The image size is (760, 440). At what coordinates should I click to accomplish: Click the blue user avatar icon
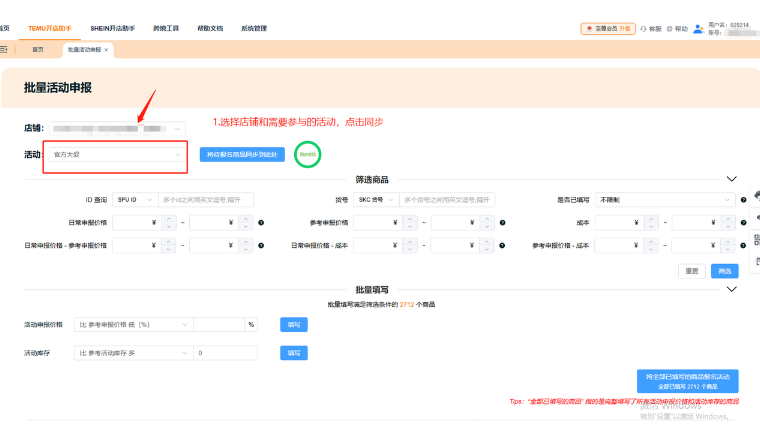[x=698, y=29]
